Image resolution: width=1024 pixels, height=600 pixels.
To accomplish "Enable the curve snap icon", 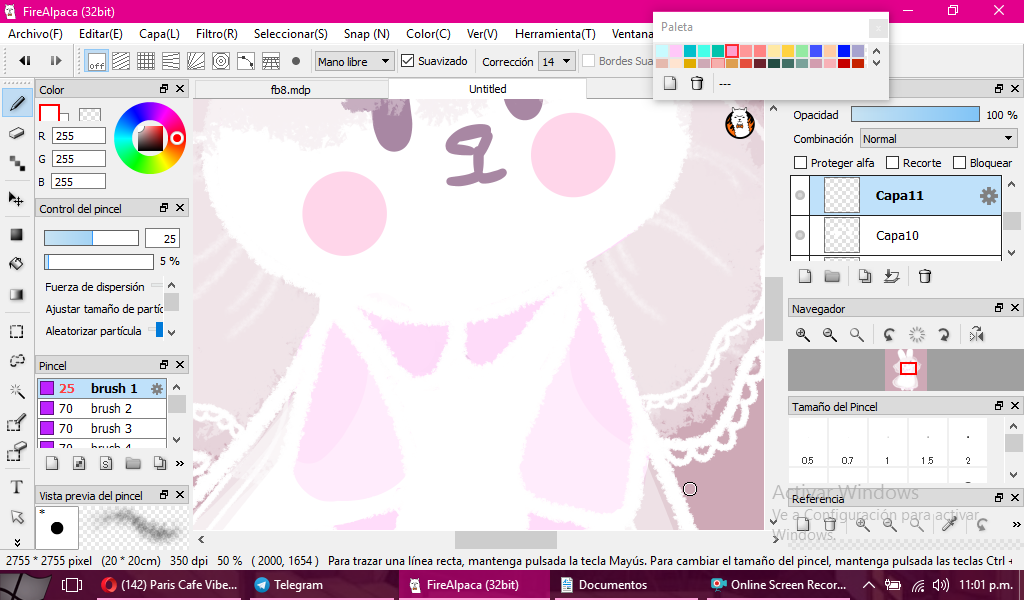I will coord(246,61).
